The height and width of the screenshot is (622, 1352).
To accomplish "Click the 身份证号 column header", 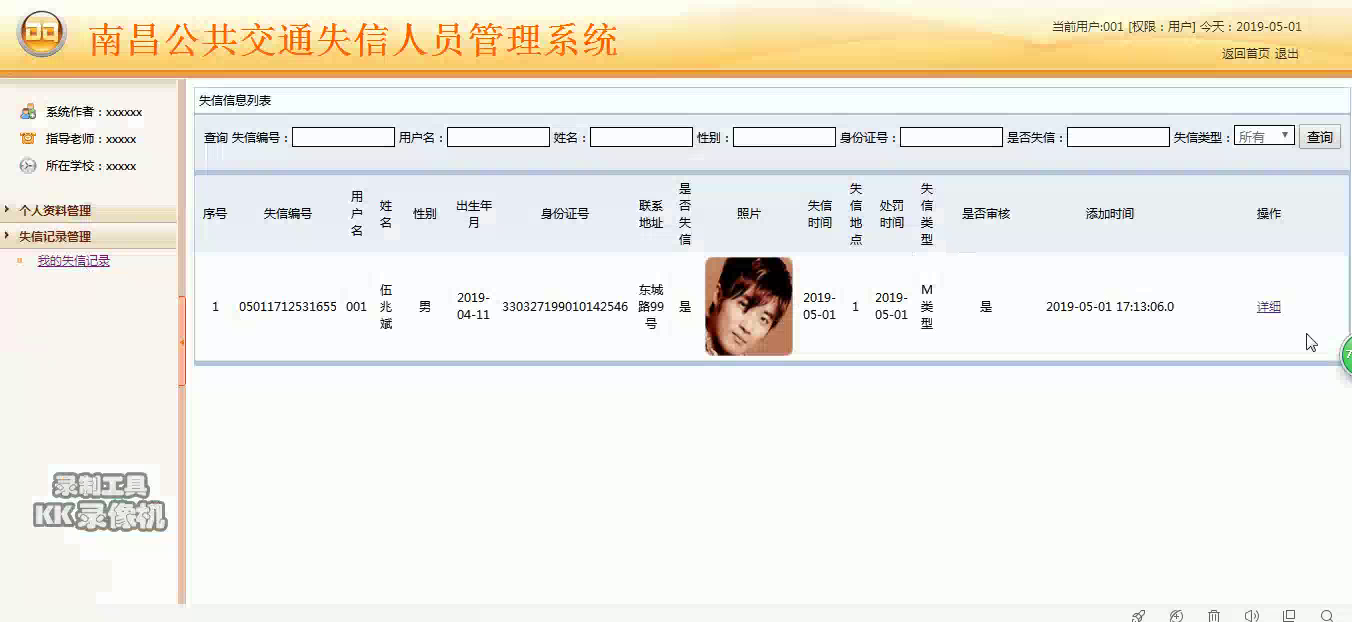I will point(565,214).
